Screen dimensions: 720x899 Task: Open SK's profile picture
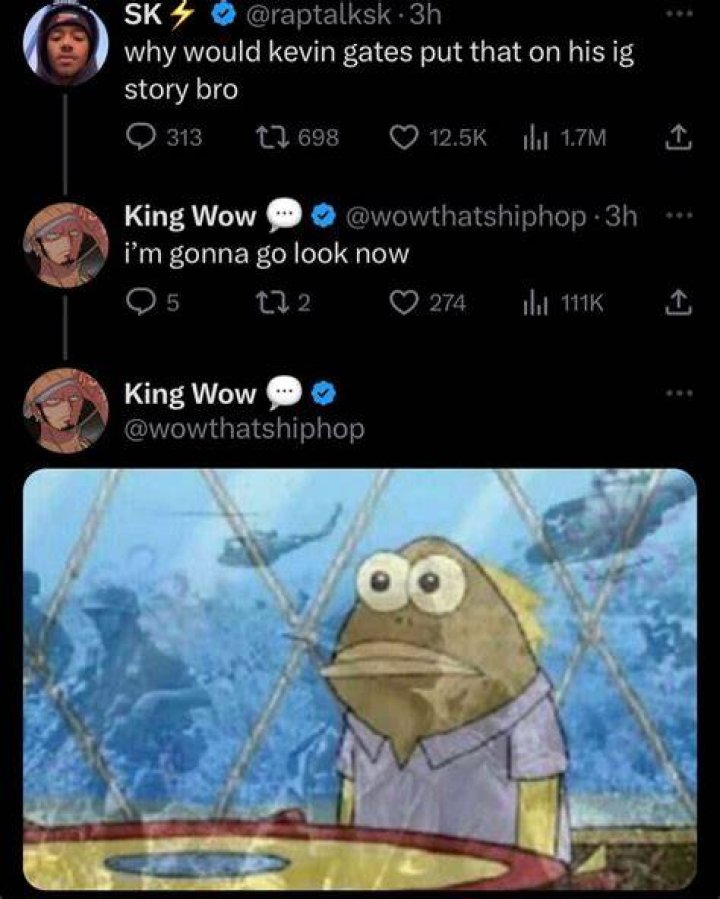pos(65,42)
